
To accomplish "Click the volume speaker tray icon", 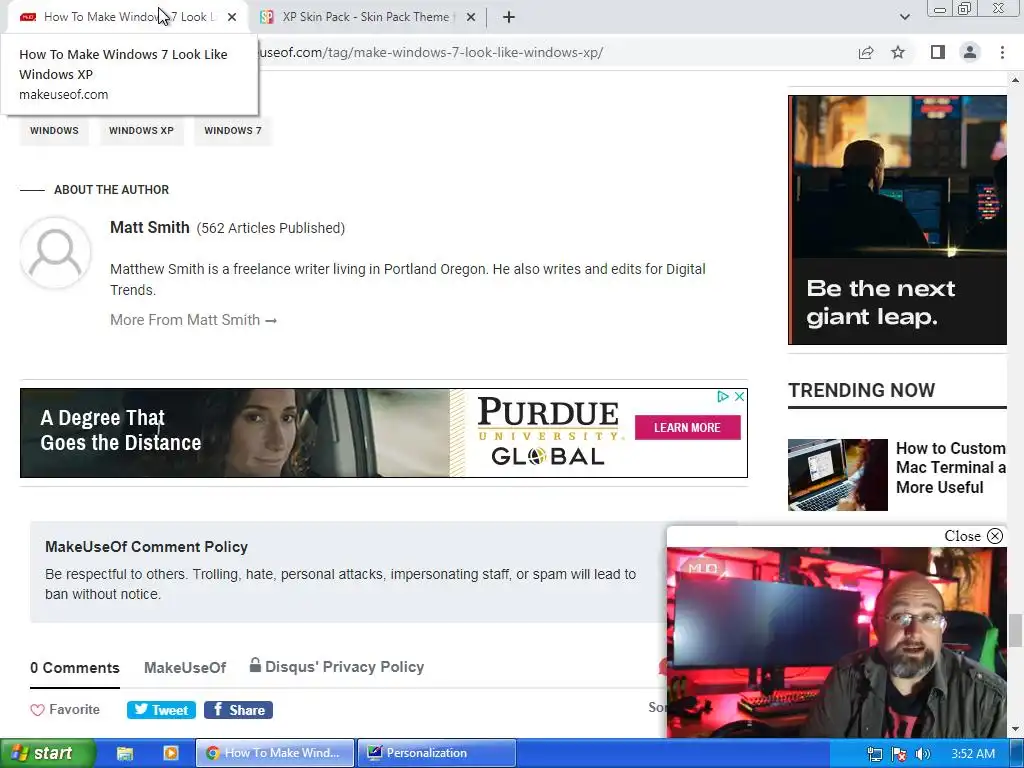I will (922, 754).
